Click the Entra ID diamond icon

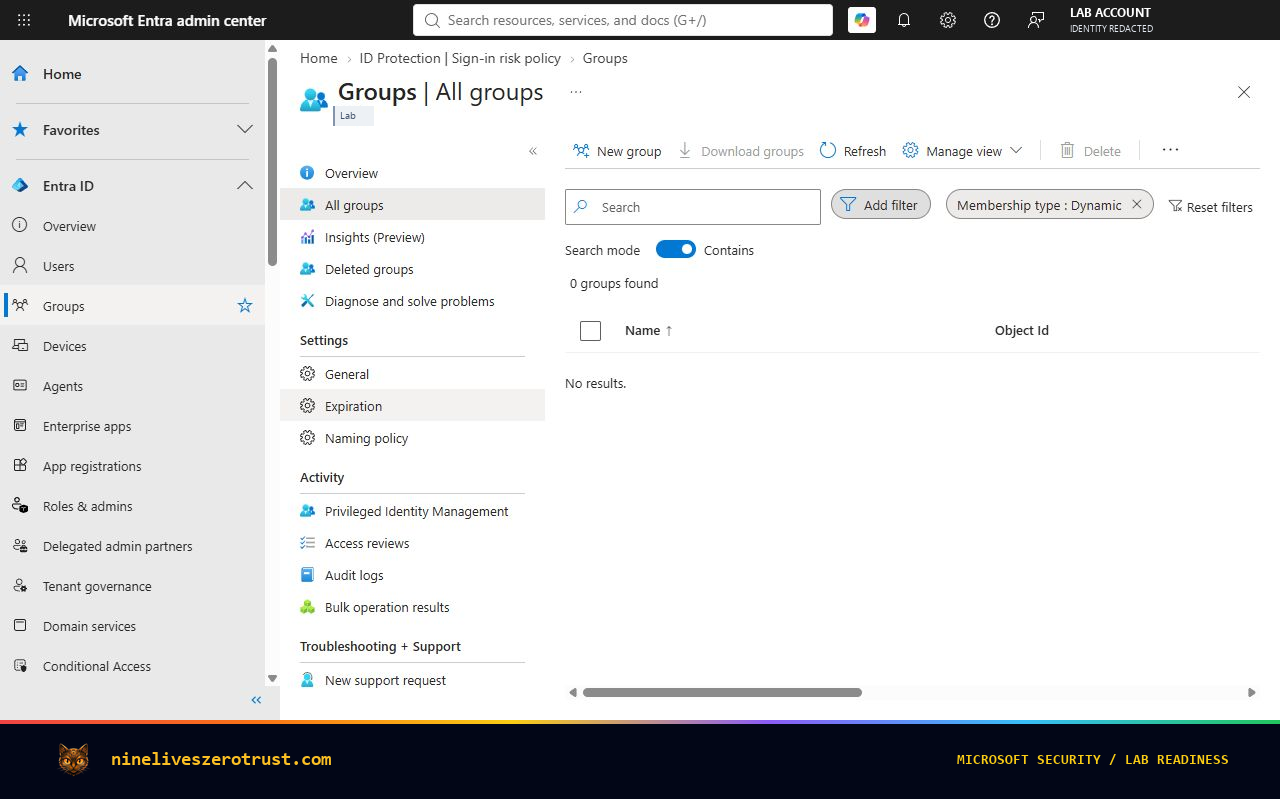click(x=20, y=186)
